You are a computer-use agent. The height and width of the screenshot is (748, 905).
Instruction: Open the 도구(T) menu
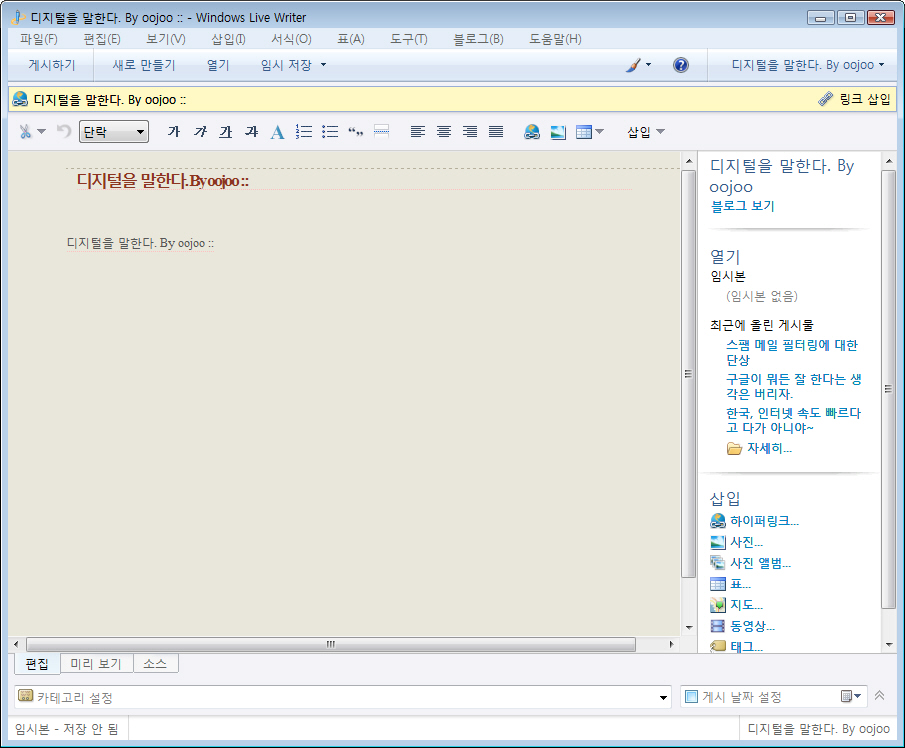click(x=409, y=39)
